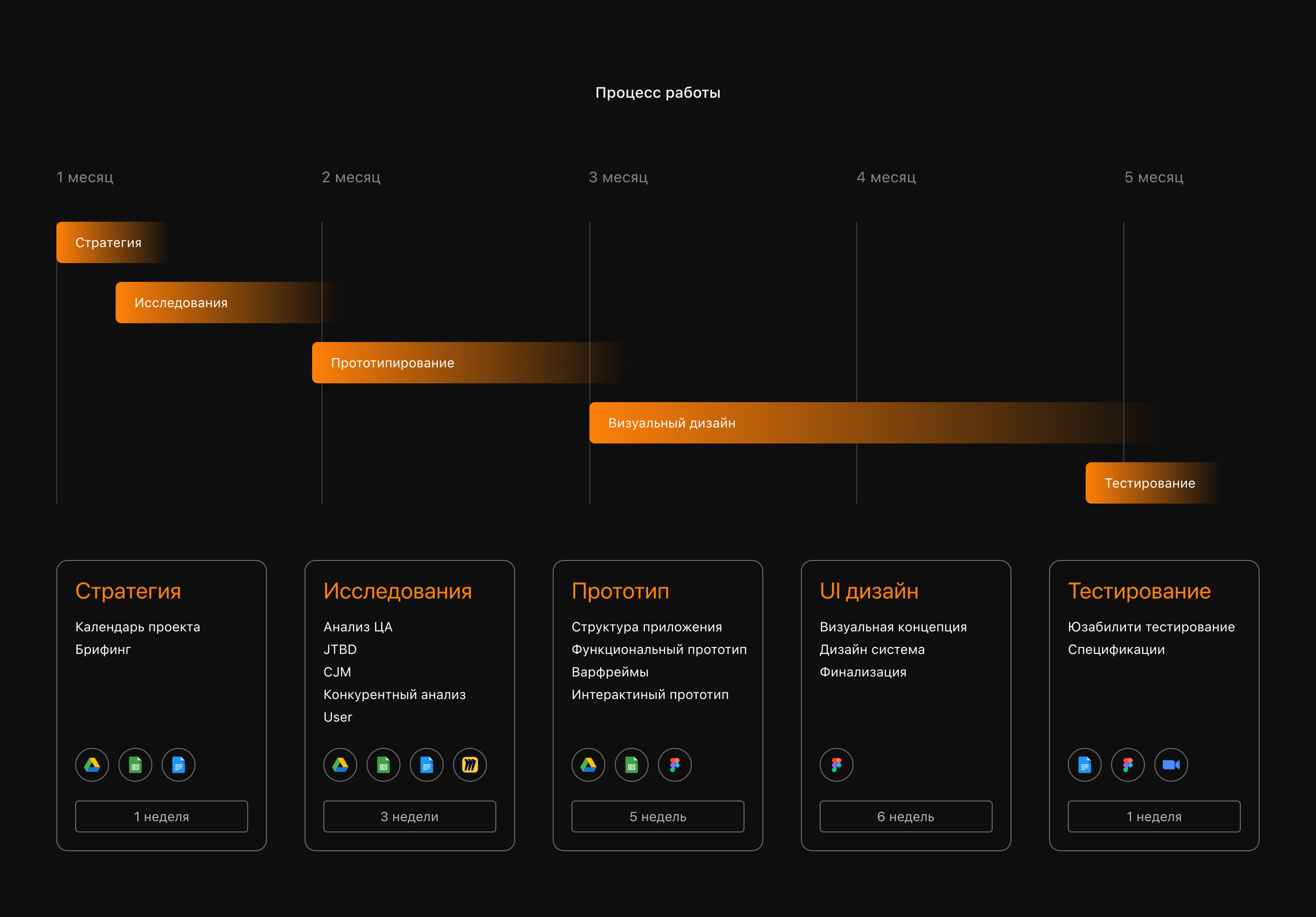Click the '3 месяц' timeline label
Viewport: 1316px width, 917px height.
point(618,178)
